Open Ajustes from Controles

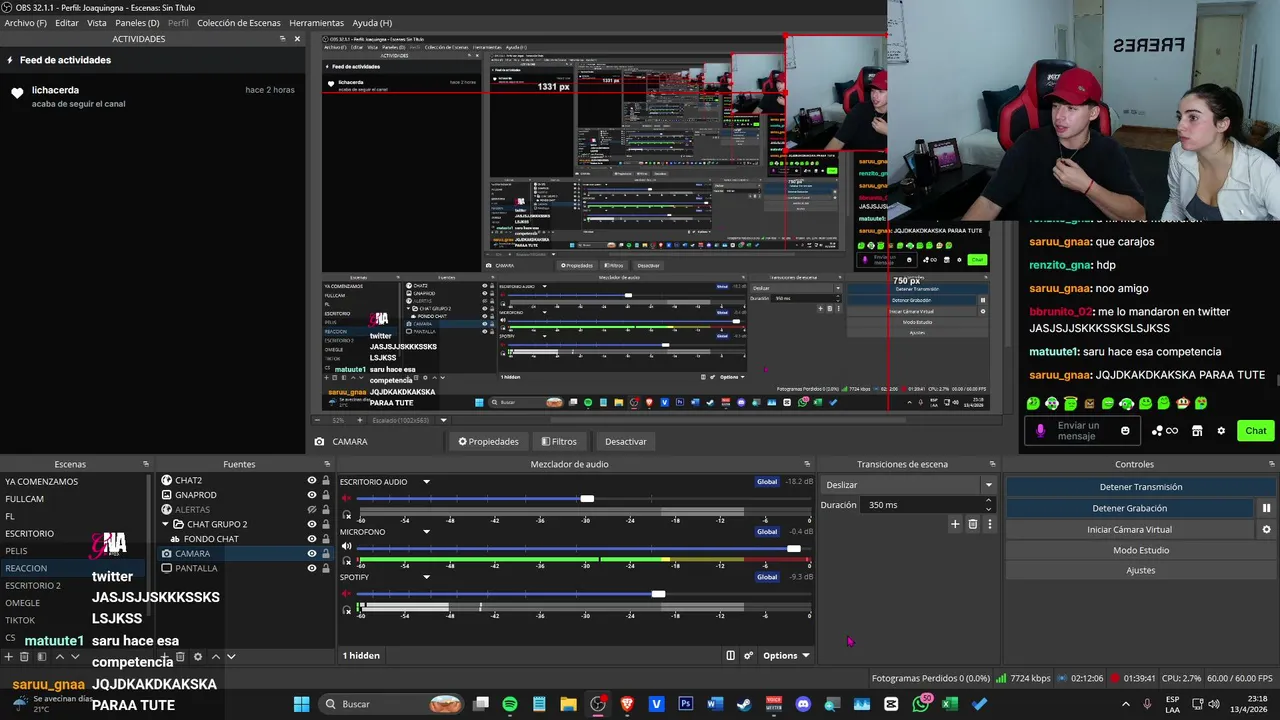[x=1141, y=571]
